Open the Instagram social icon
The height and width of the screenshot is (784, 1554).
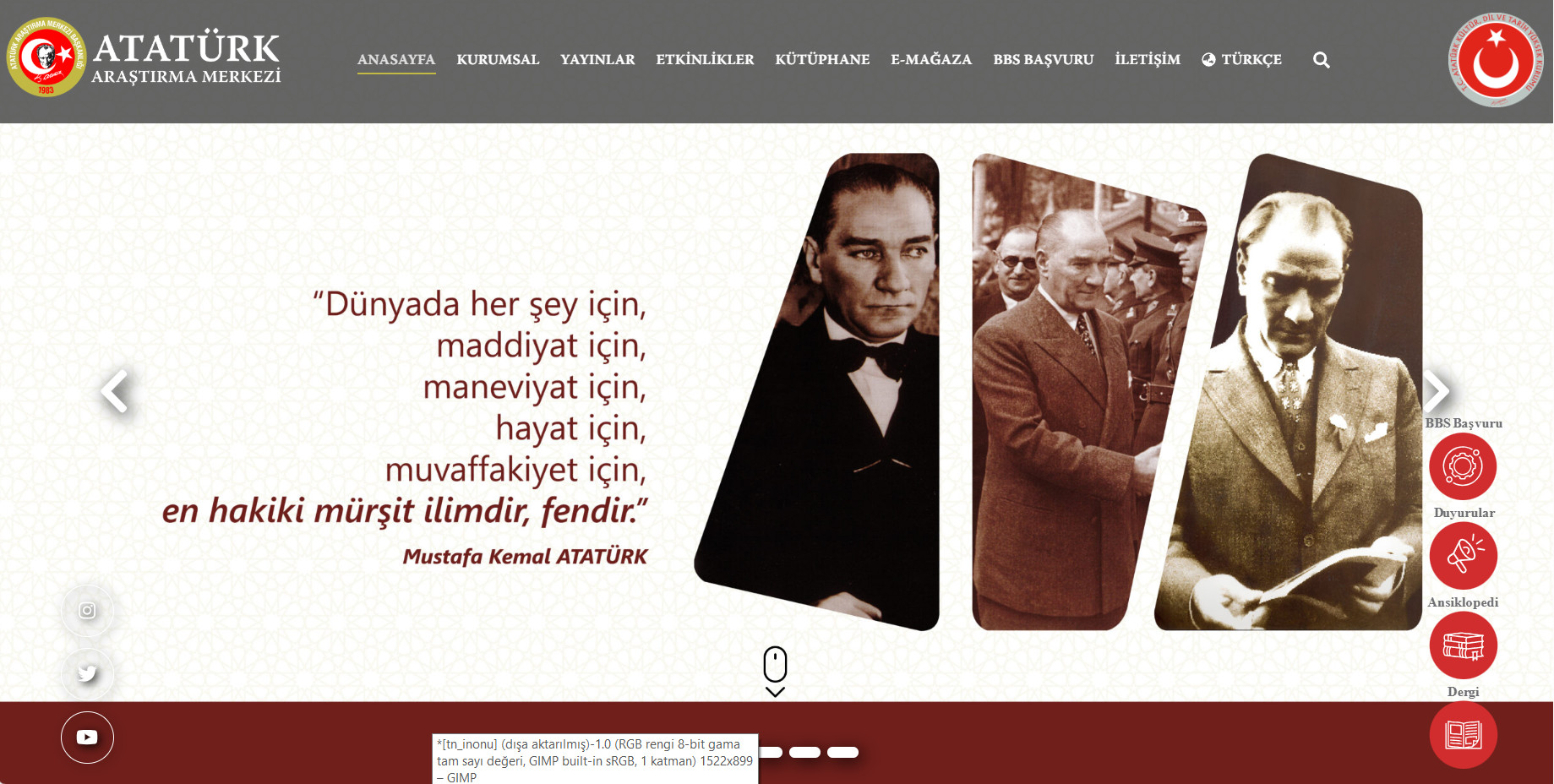[87, 610]
